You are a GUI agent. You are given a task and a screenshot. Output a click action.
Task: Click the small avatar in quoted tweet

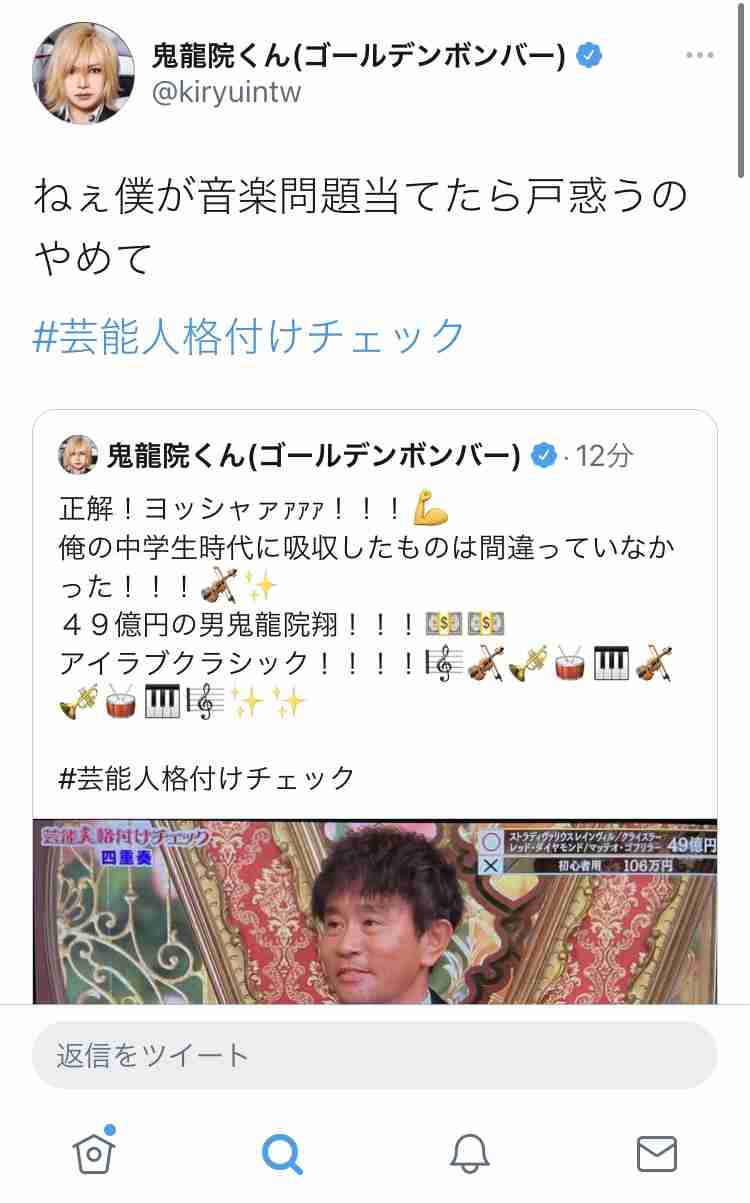point(78,456)
